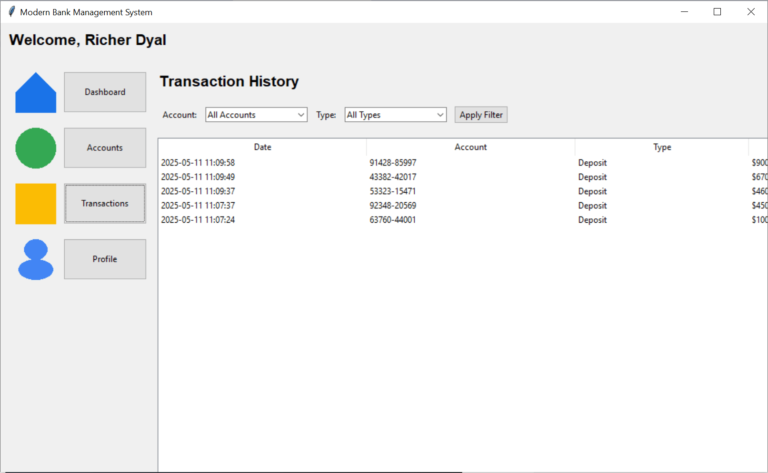The width and height of the screenshot is (768, 473).
Task: Click the feather app icon in title bar
Action: (12, 12)
